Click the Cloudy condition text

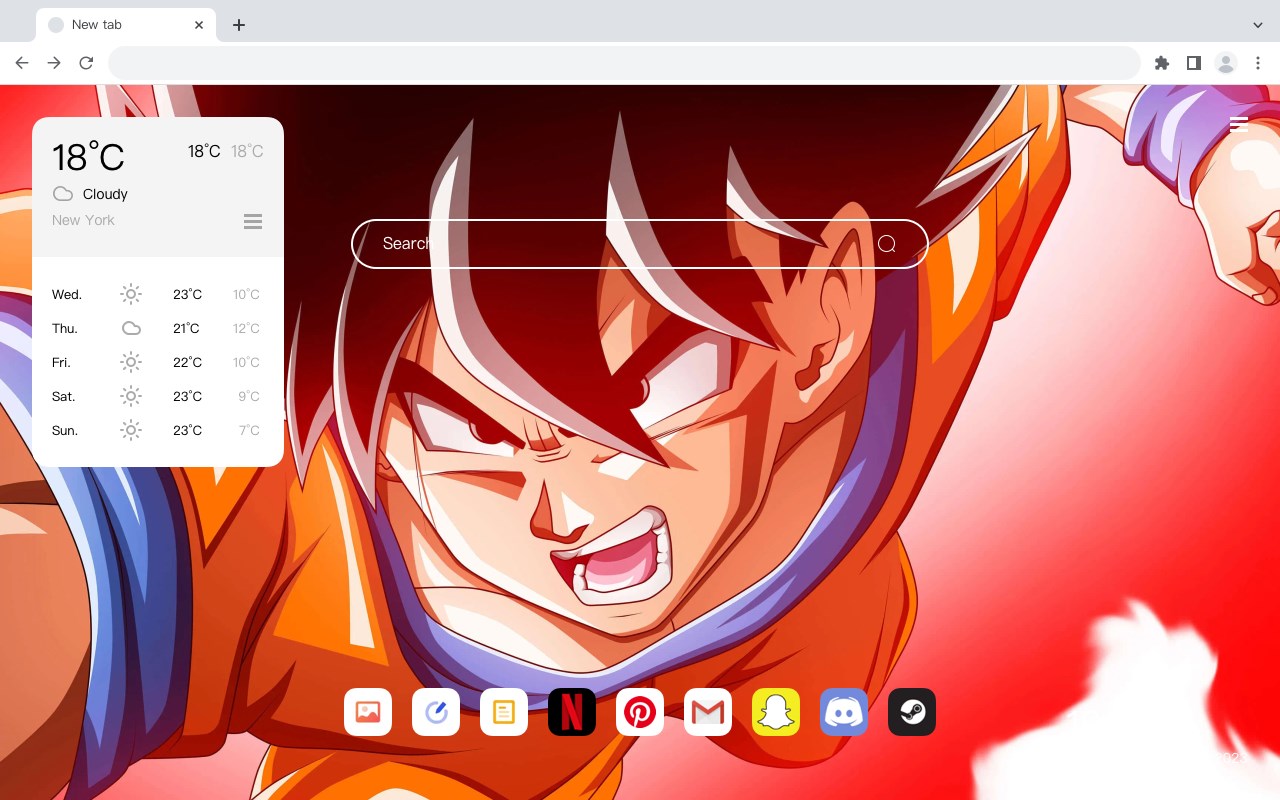(105, 194)
